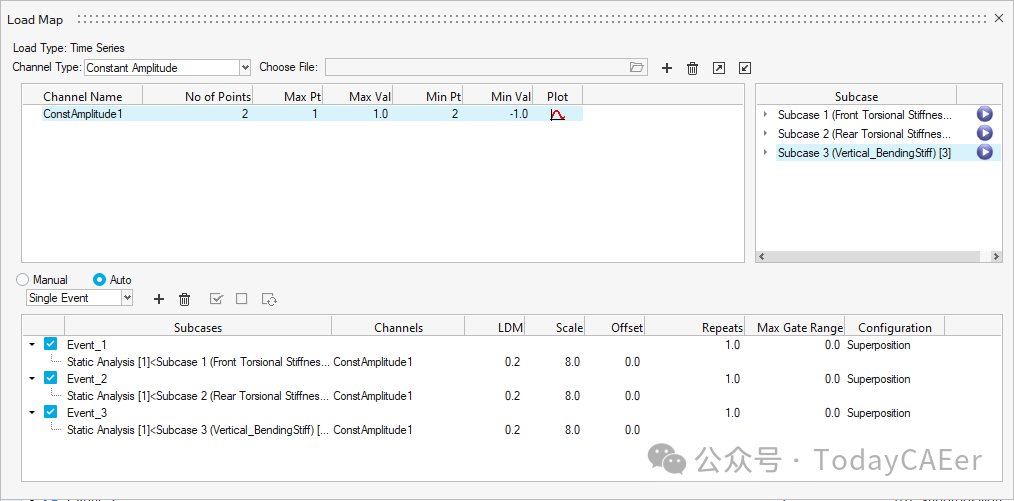Click Offset value 0.0 under Event_3

(632, 430)
